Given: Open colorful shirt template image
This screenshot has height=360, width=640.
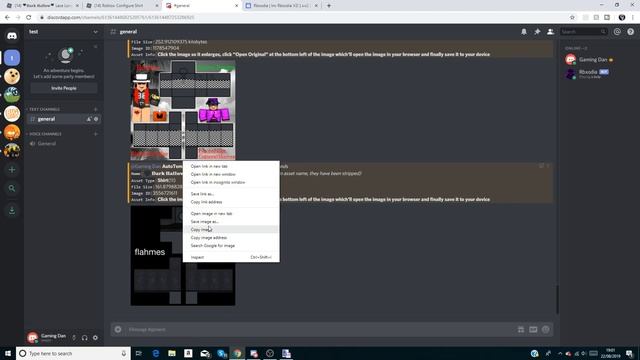Looking at the screenshot, I should coord(183,110).
